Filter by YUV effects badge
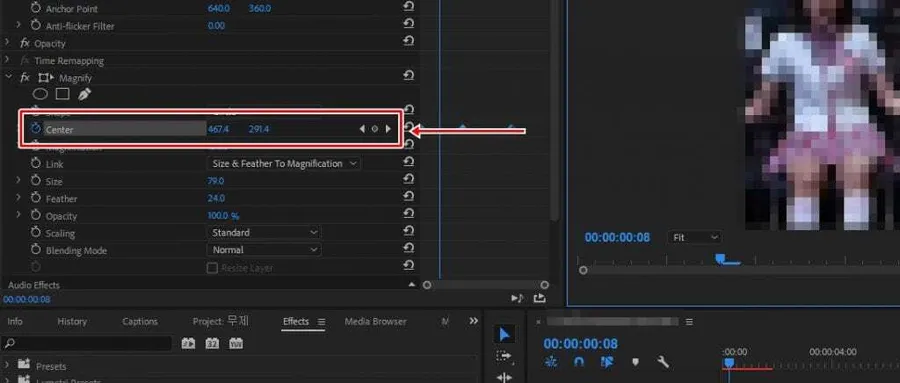The width and height of the screenshot is (900, 383). (235, 343)
